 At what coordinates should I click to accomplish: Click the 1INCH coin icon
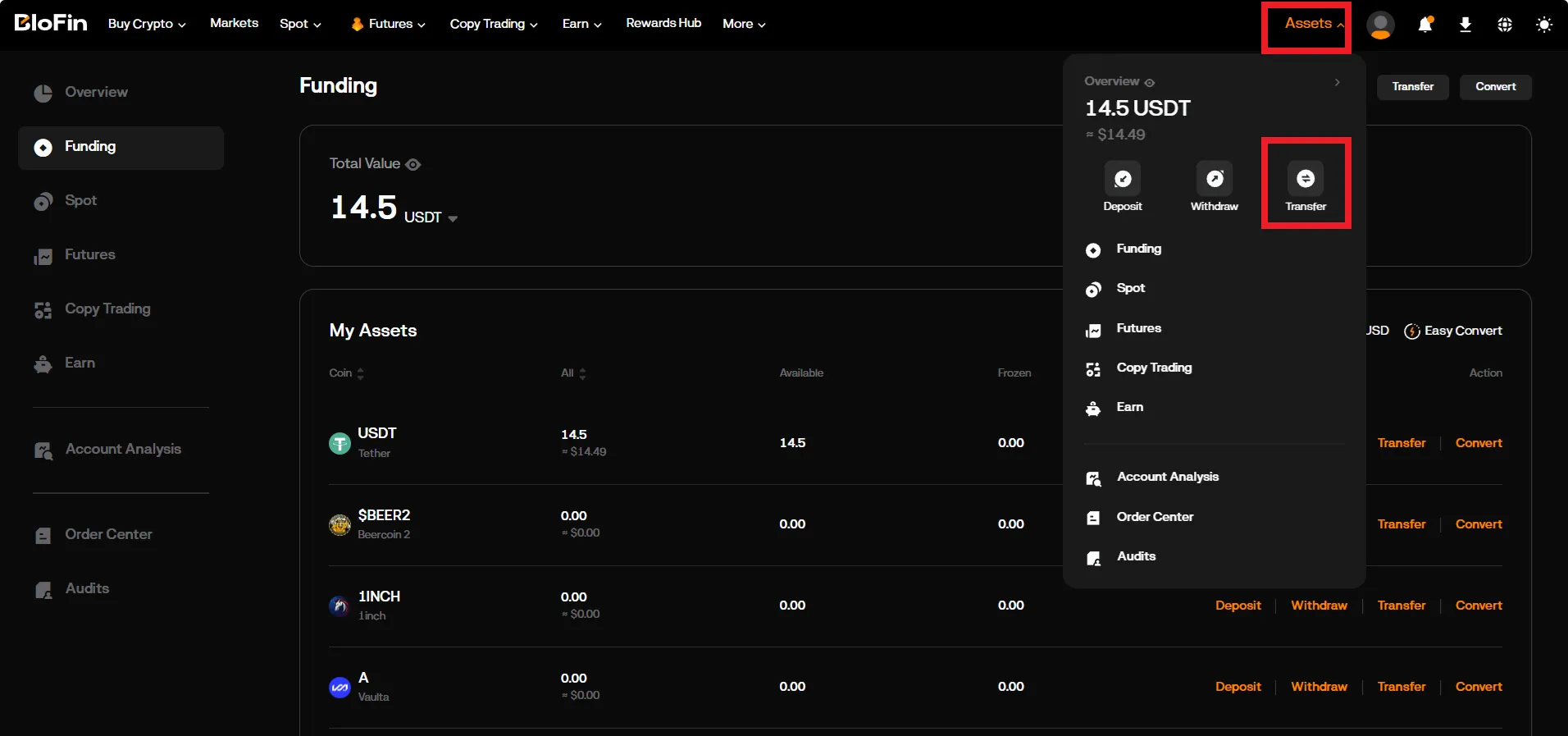[340, 606]
